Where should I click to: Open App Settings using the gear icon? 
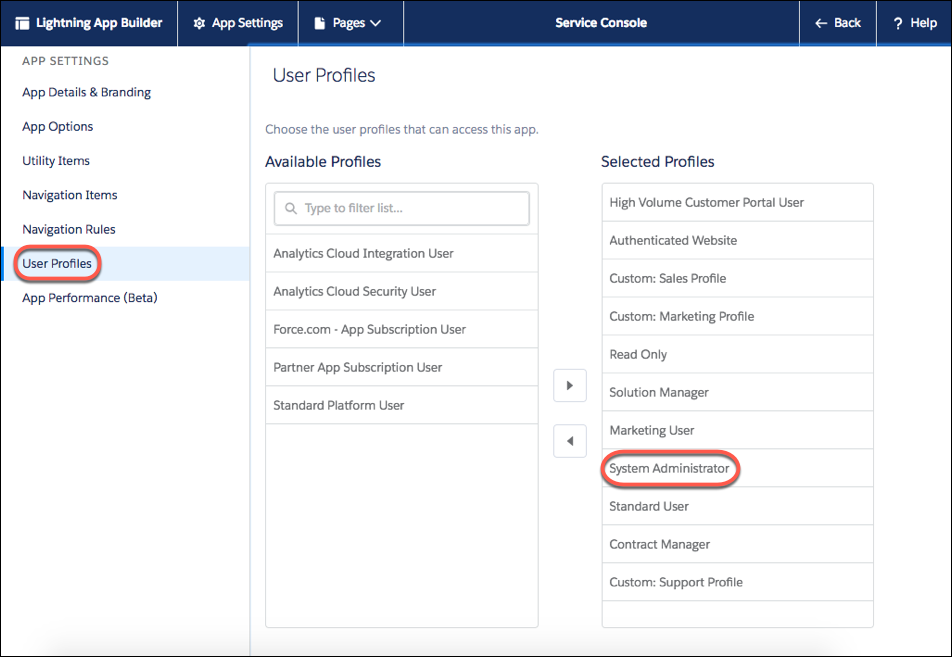(x=200, y=22)
